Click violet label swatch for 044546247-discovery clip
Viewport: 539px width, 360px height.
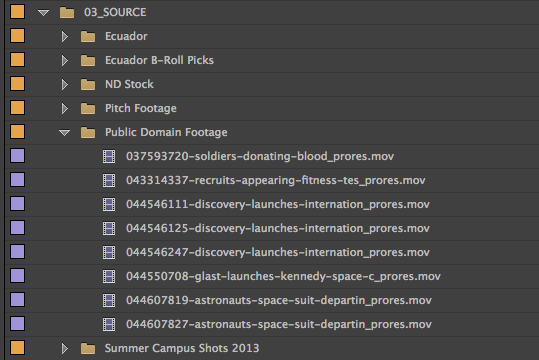(18, 252)
